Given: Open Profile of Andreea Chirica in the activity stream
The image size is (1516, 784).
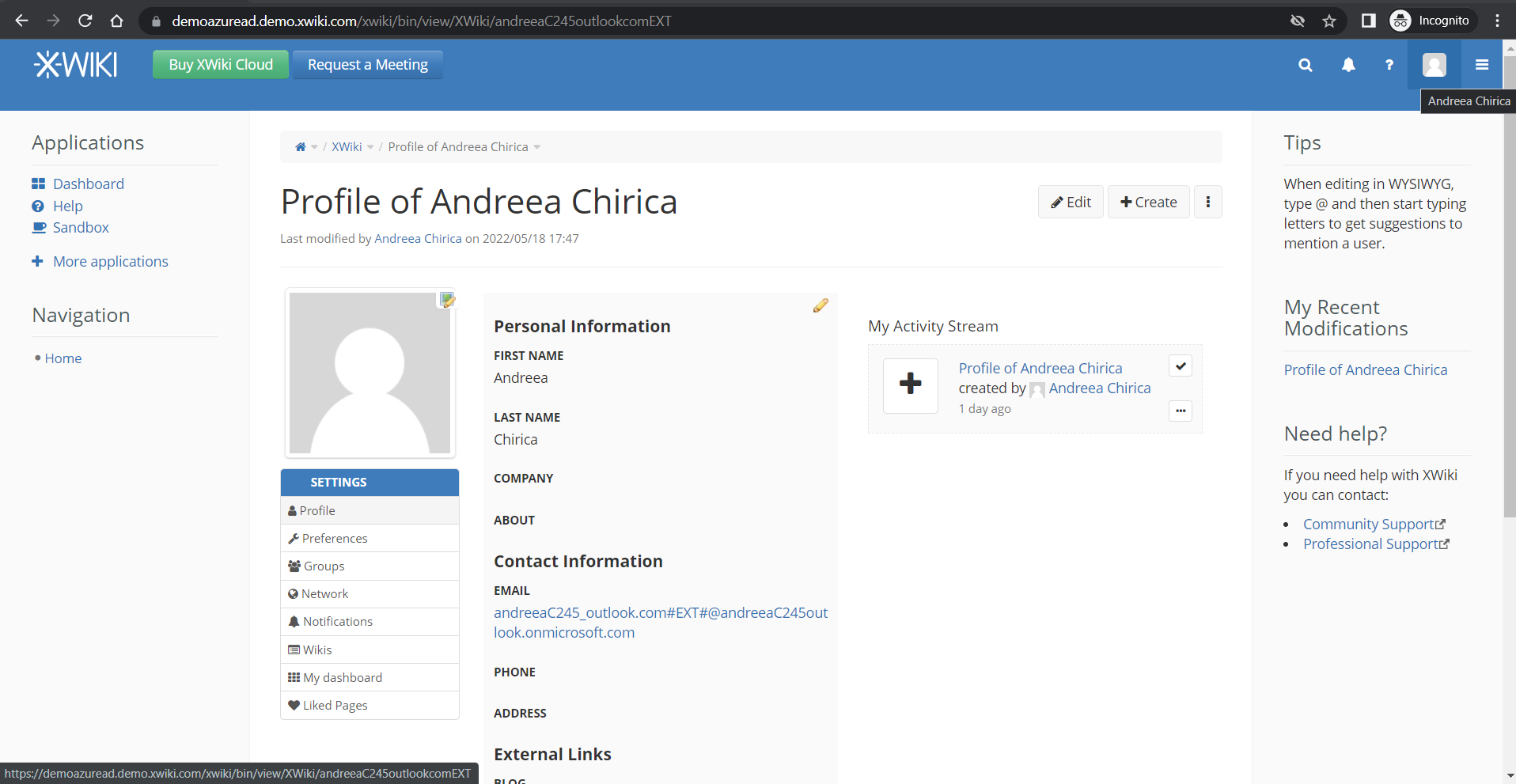Looking at the screenshot, I should coord(1040,368).
